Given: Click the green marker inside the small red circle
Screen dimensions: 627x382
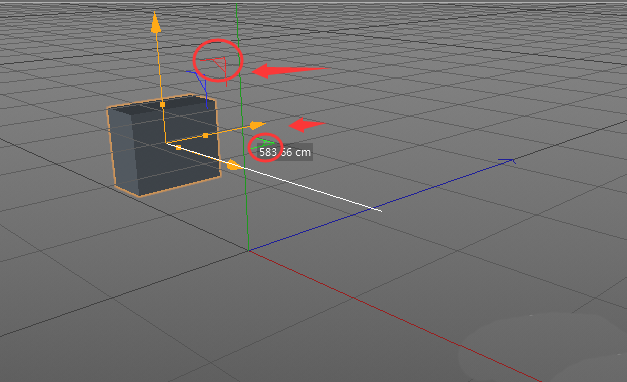Looking at the screenshot, I should pos(264,143).
